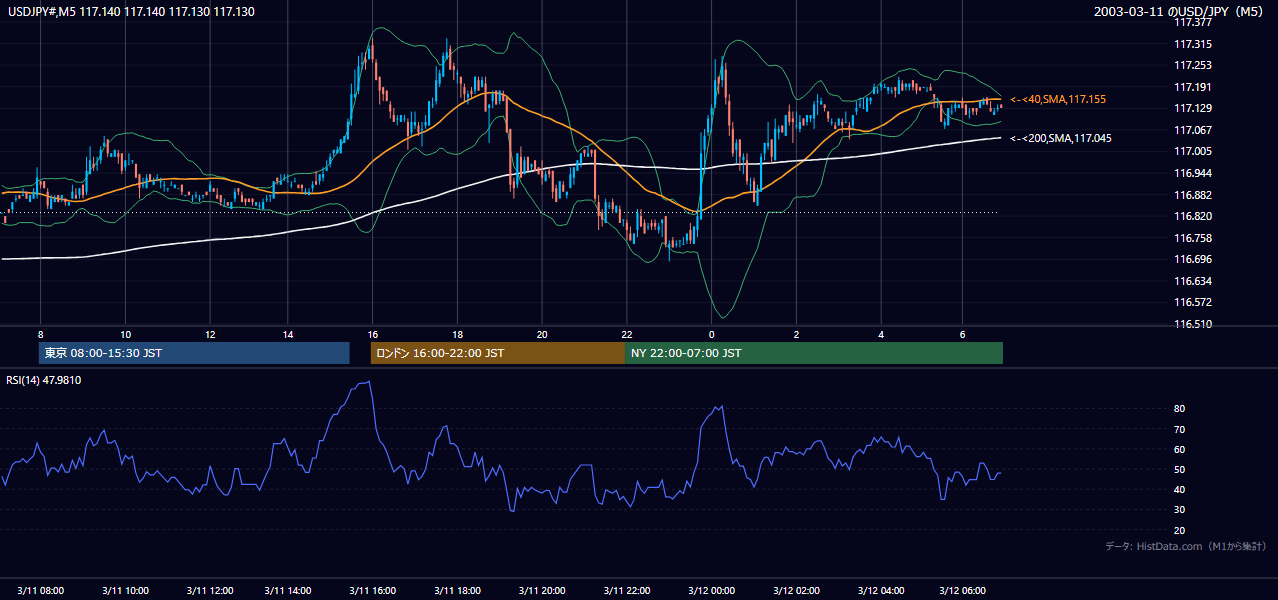Click the hour label 14 under the price chart

point(287,334)
